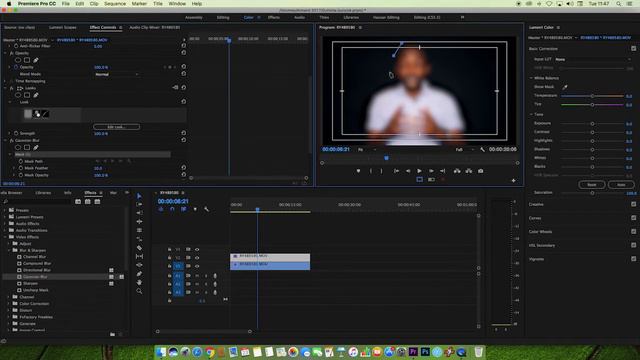Open Input LUT dropdown
Screen dimensions: 640x360
[593, 59]
